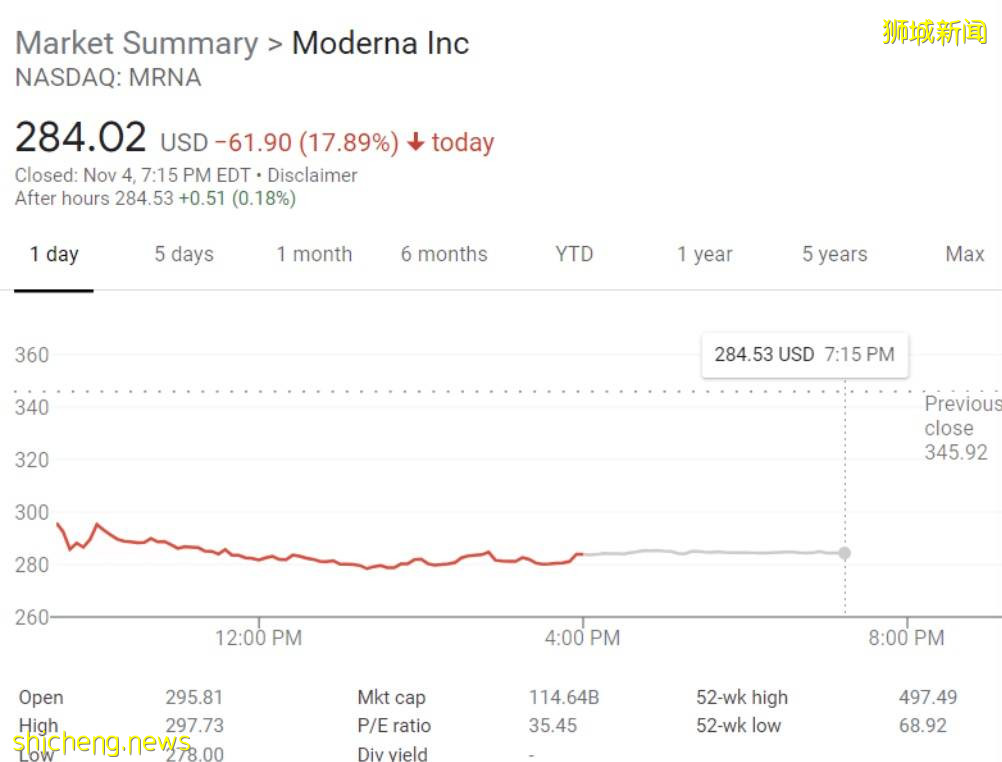
Task: Click the gray marker dot on chart
Action: point(845,553)
